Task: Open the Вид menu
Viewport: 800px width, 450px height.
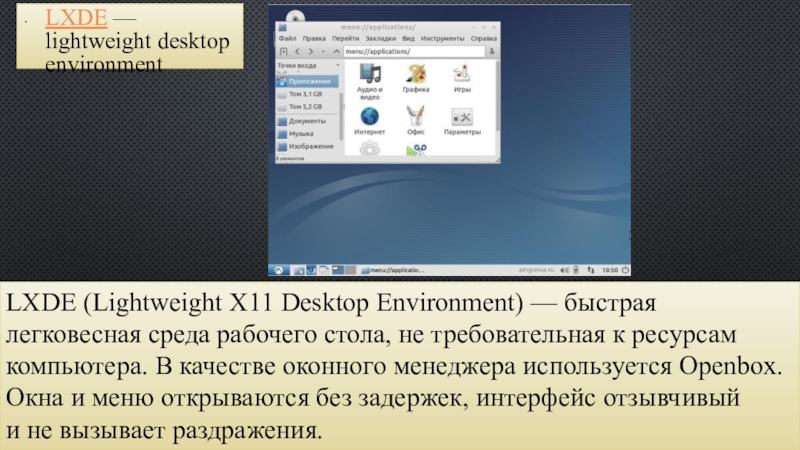Action: (x=408, y=38)
